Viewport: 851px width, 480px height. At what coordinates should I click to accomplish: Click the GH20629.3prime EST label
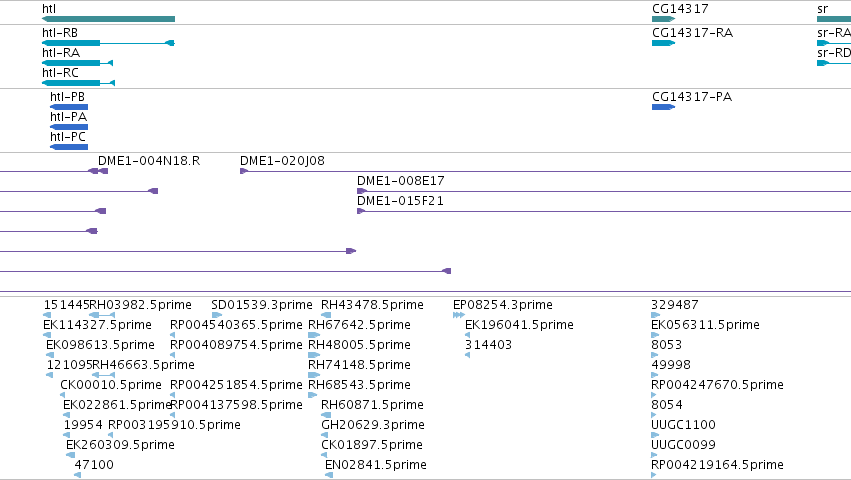coord(373,425)
